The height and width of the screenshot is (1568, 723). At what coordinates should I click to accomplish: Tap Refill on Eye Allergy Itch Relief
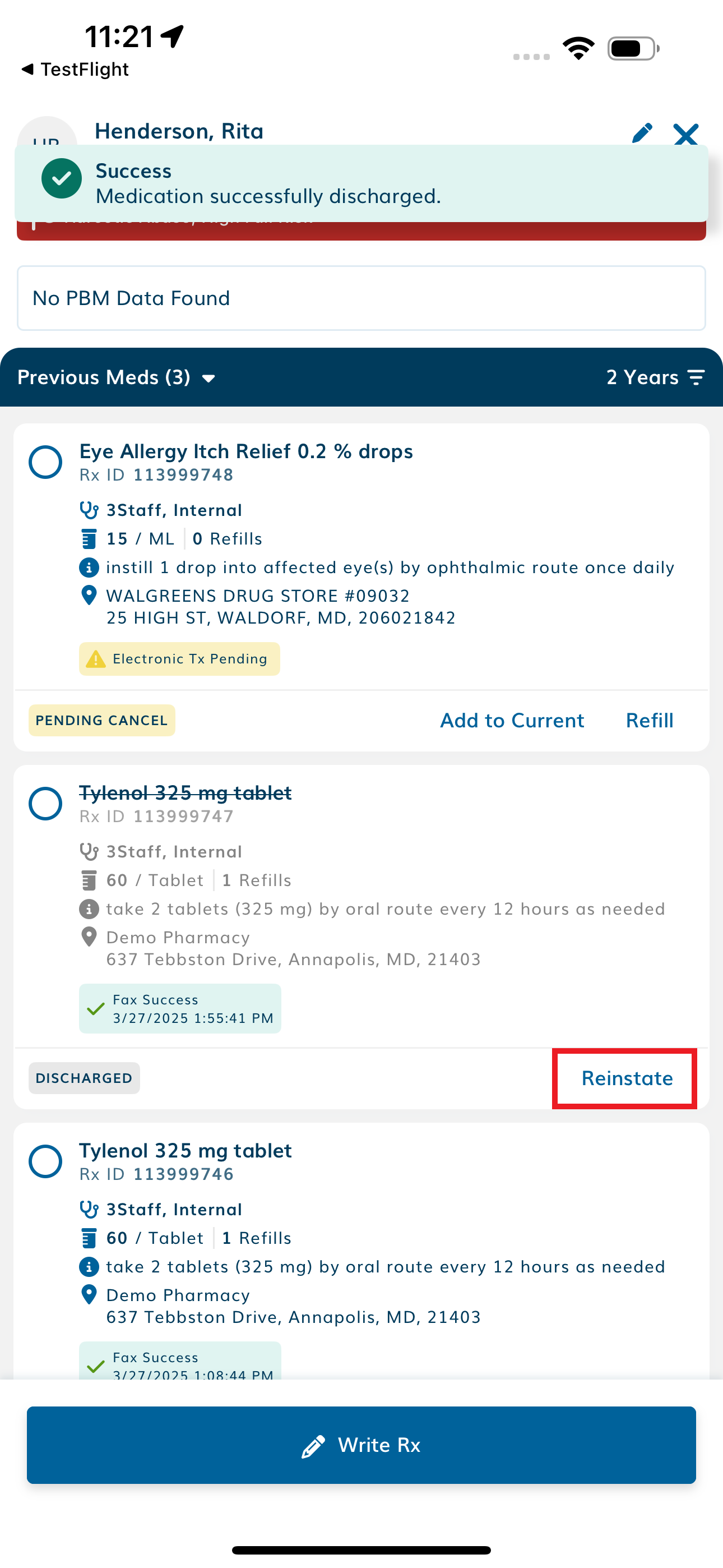pyautogui.click(x=650, y=720)
